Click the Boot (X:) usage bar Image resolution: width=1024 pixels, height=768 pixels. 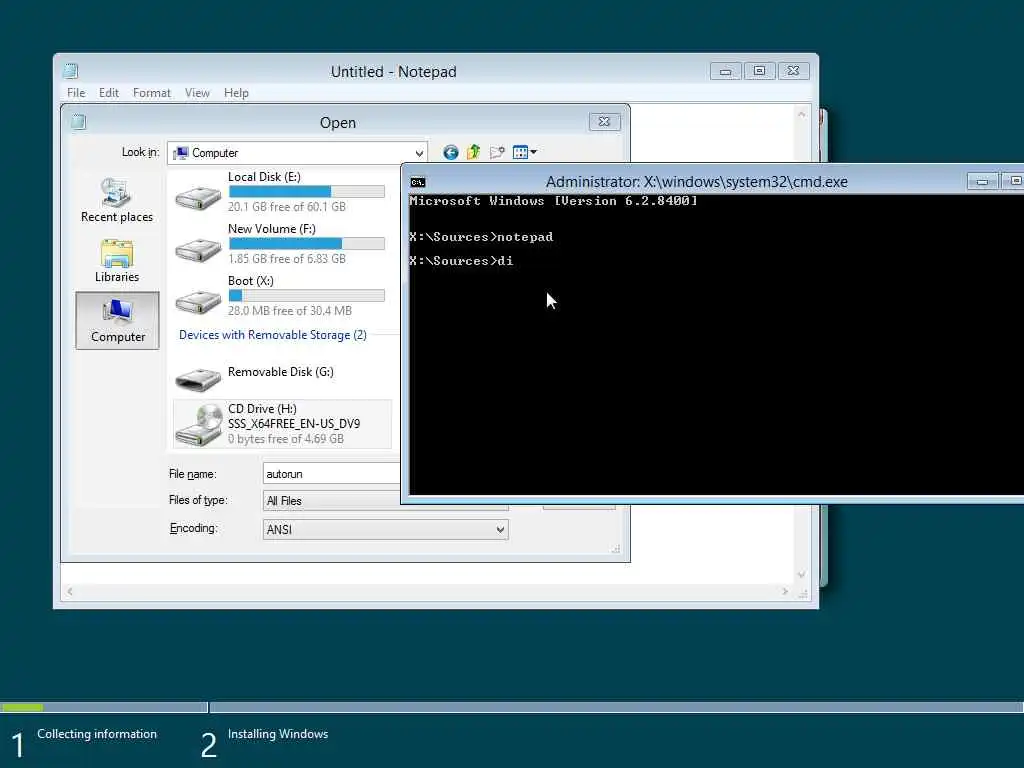[x=306, y=296]
